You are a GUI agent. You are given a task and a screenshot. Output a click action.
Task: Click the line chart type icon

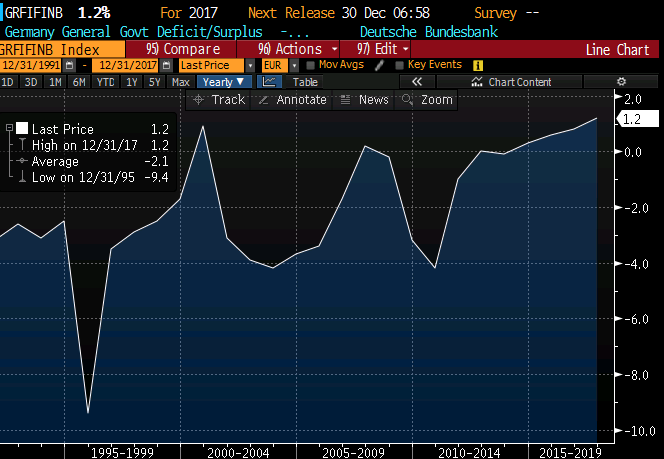[x=270, y=82]
